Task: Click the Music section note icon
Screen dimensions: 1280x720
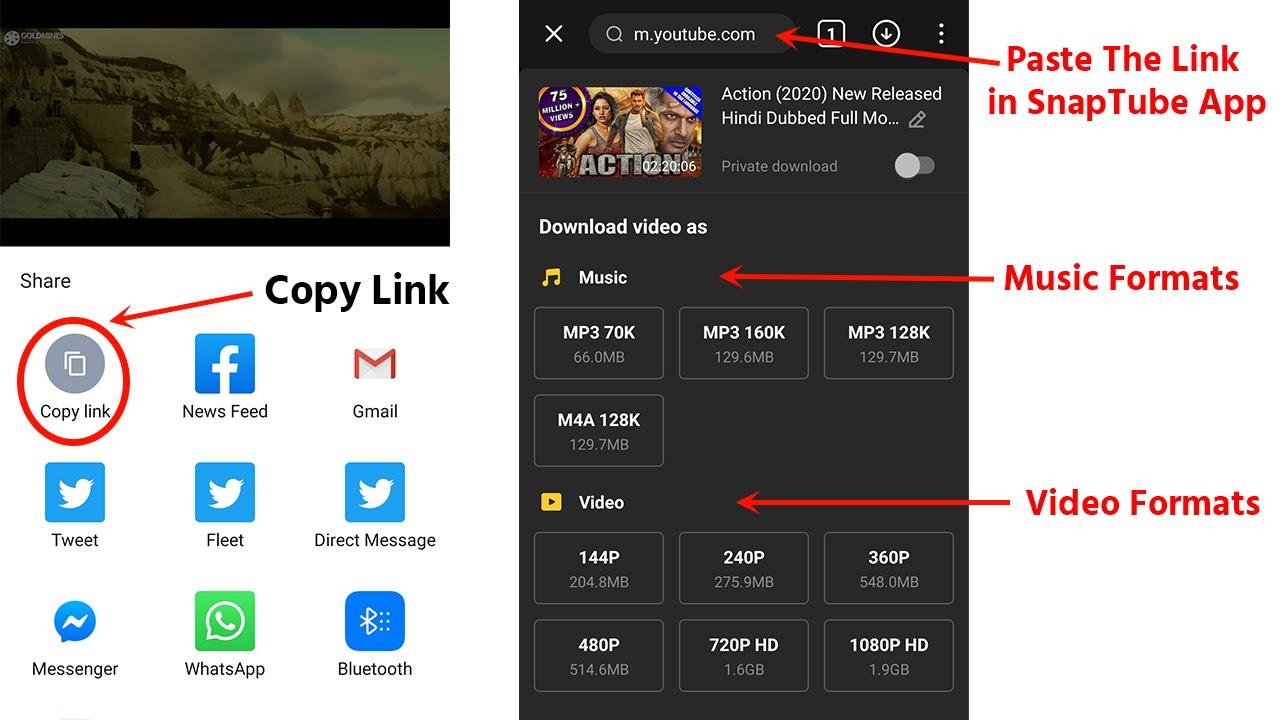Action: click(x=551, y=277)
